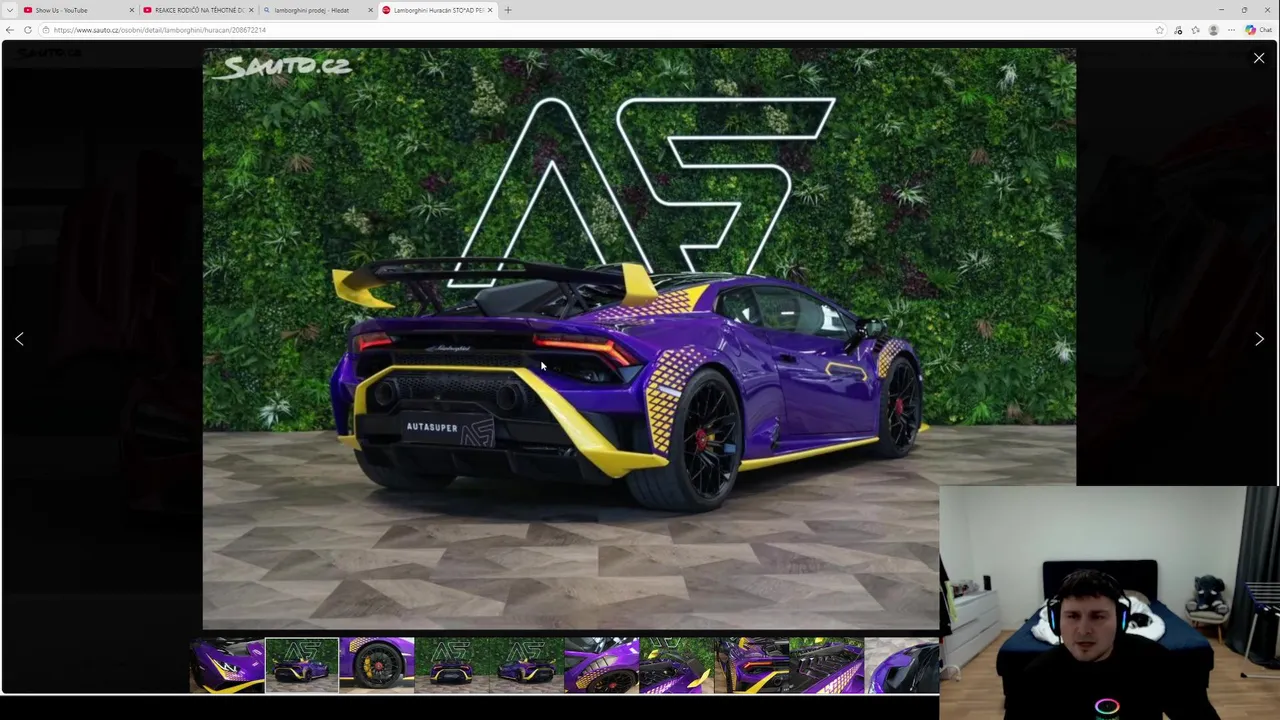Close the lamborghini prodej search tab
1280x720 pixels.
tap(371, 10)
